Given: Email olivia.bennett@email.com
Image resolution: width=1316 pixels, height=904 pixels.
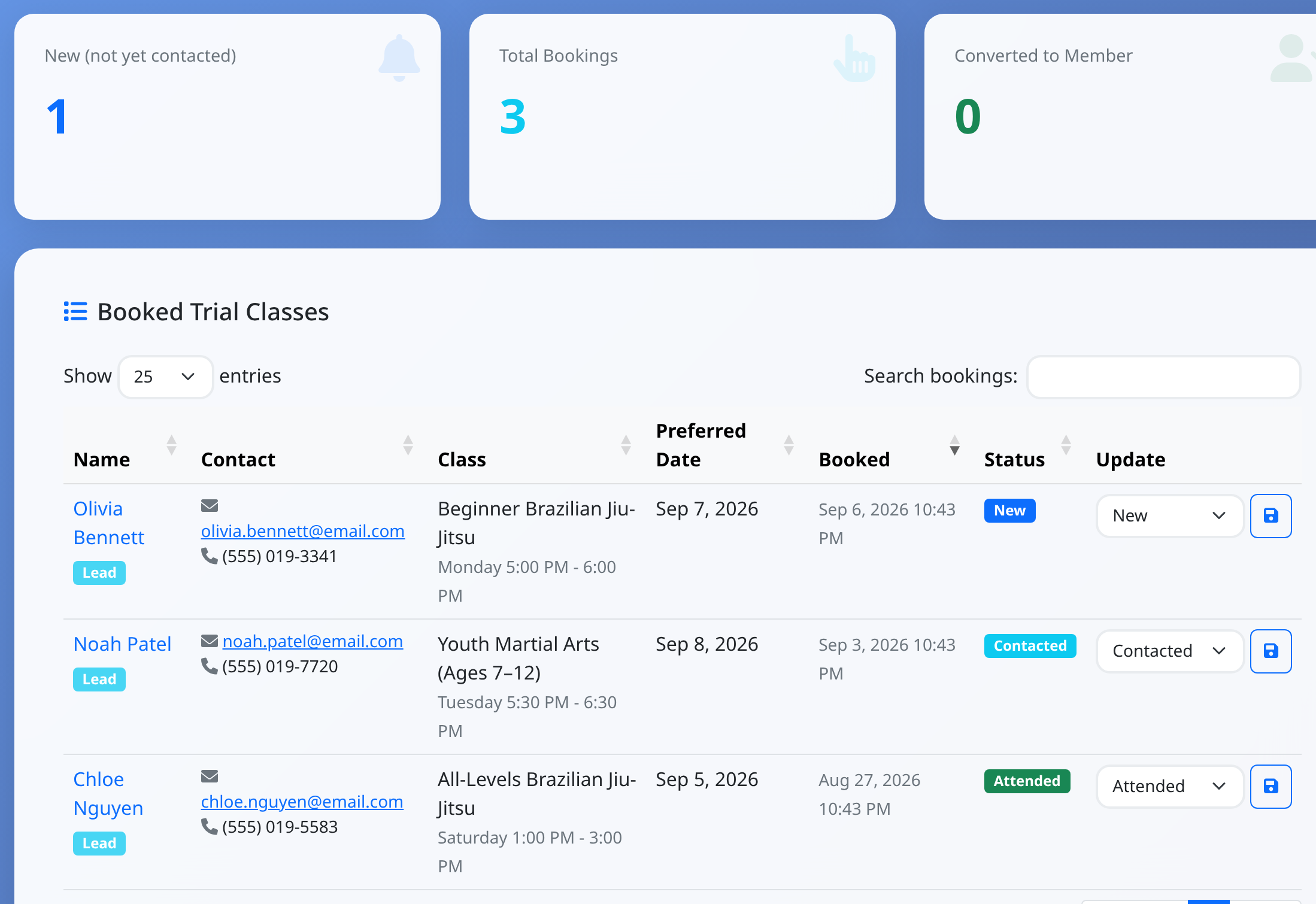Looking at the screenshot, I should point(303,531).
